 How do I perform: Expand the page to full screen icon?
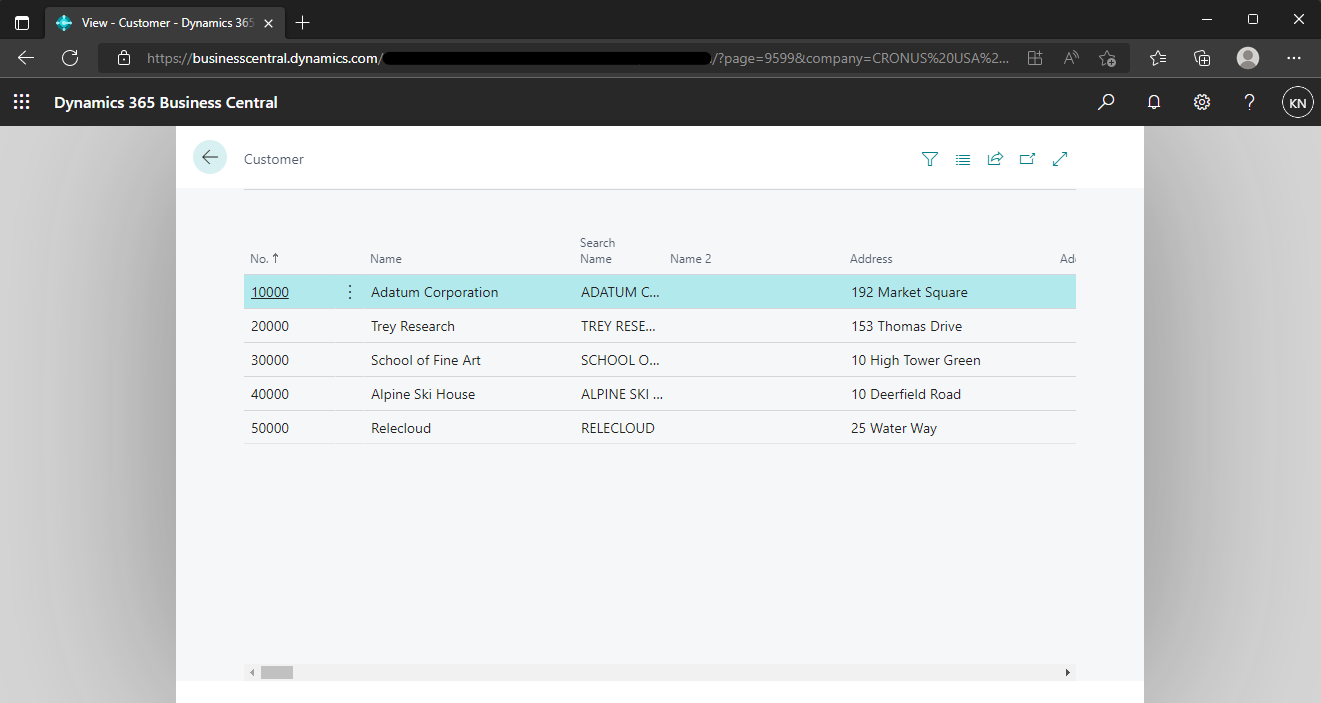1061,159
